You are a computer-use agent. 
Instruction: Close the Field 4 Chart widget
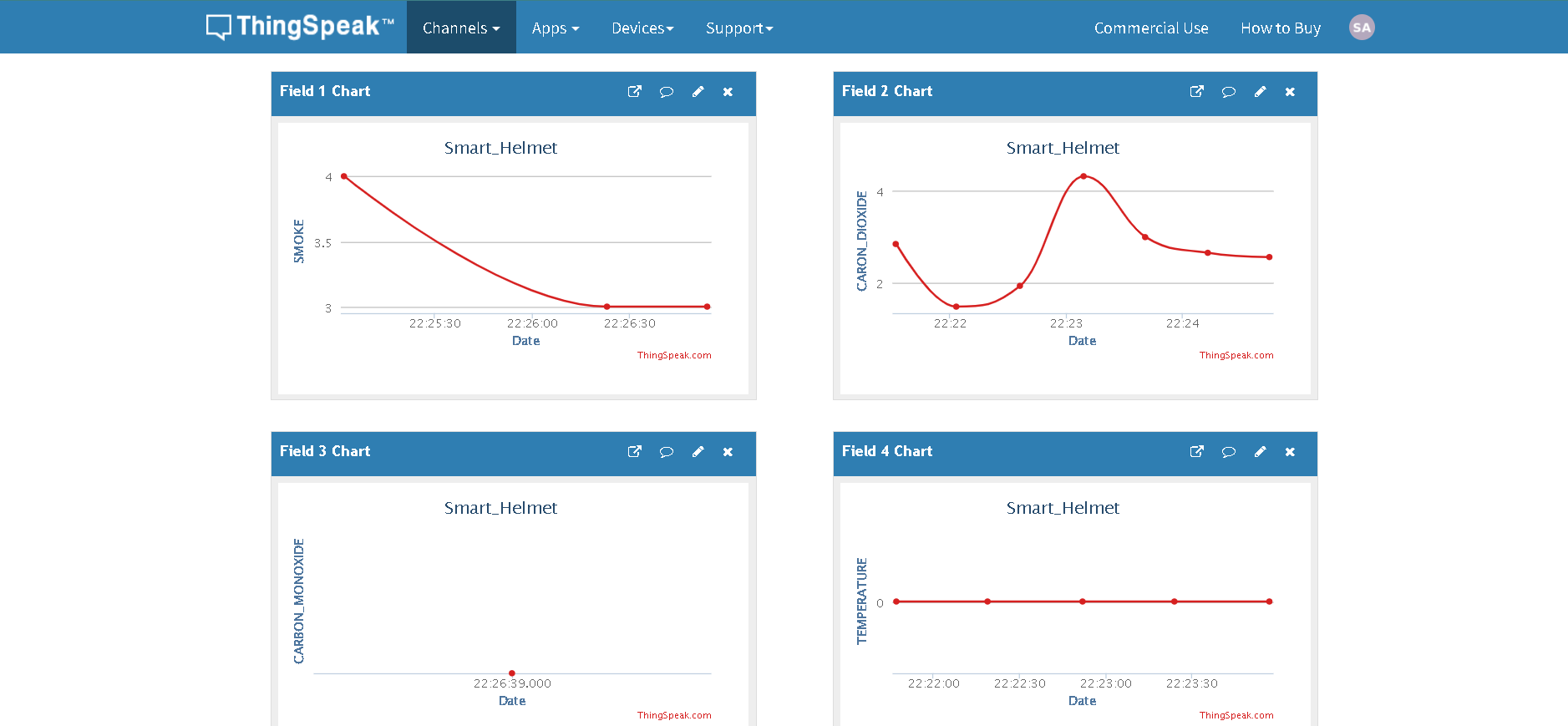1290,452
